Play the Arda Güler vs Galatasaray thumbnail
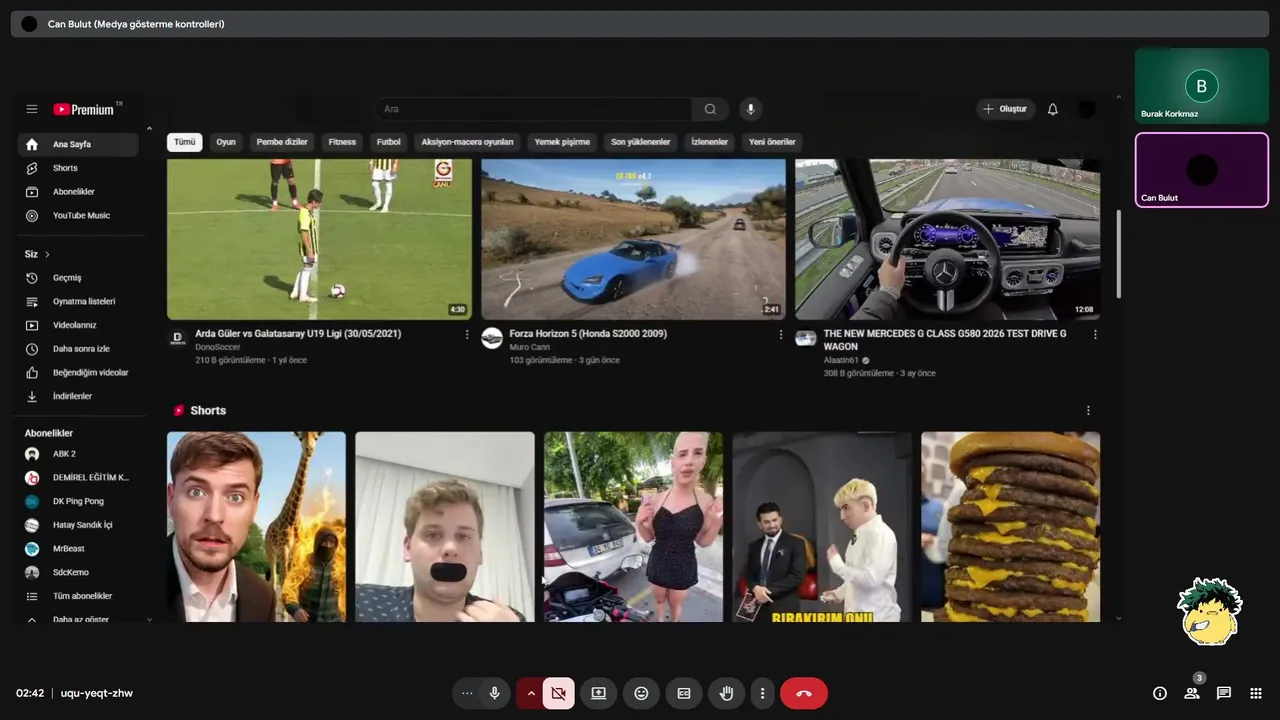The width and height of the screenshot is (1280, 720). point(319,239)
